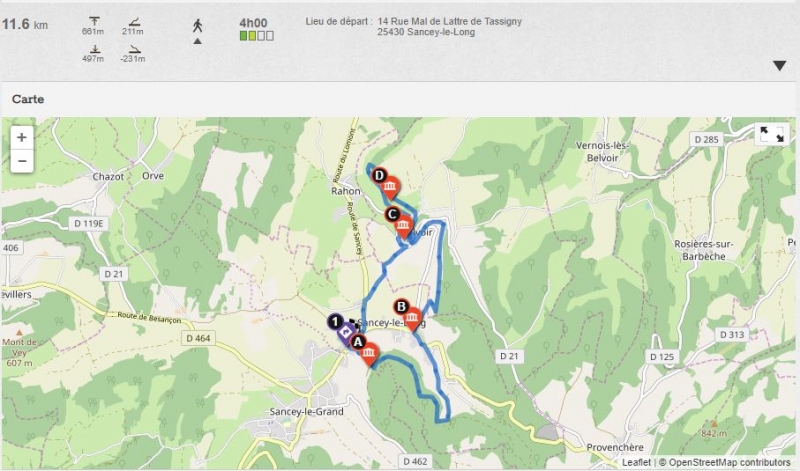Image resolution: width=800 pixels, height=471 pixels.
Task: Click small up triangle under hiker
Action: 197,41
